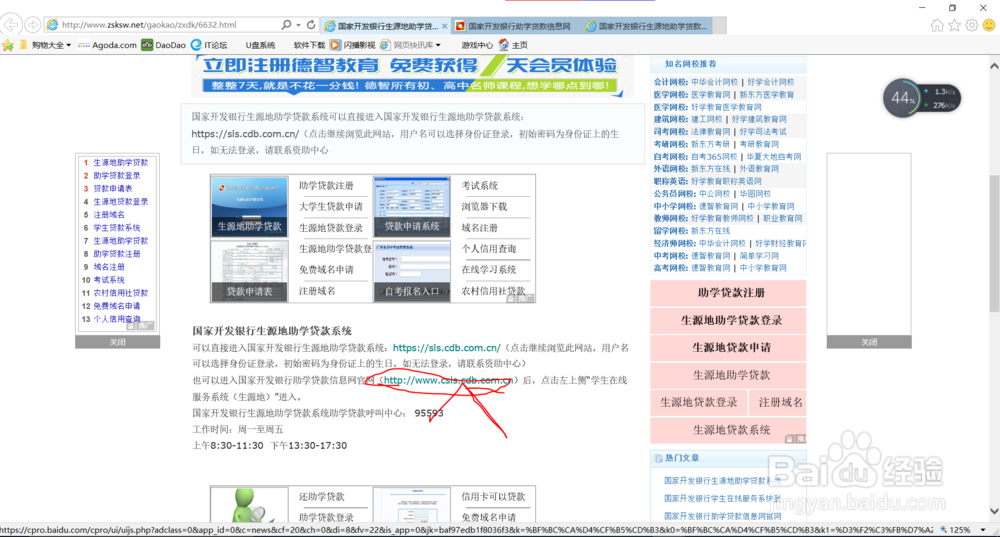Click the pink 生源地贷款系统 button
The width and height of the screenshot is (1000, 537).
[x=728, y=430]
